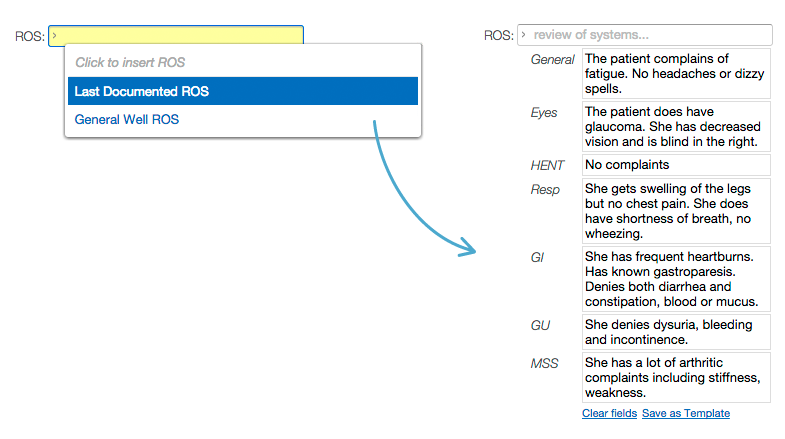The width and height of the screenshot is (785, 439).
Task: Edit the GU field about dysuria
Action: 676,332
